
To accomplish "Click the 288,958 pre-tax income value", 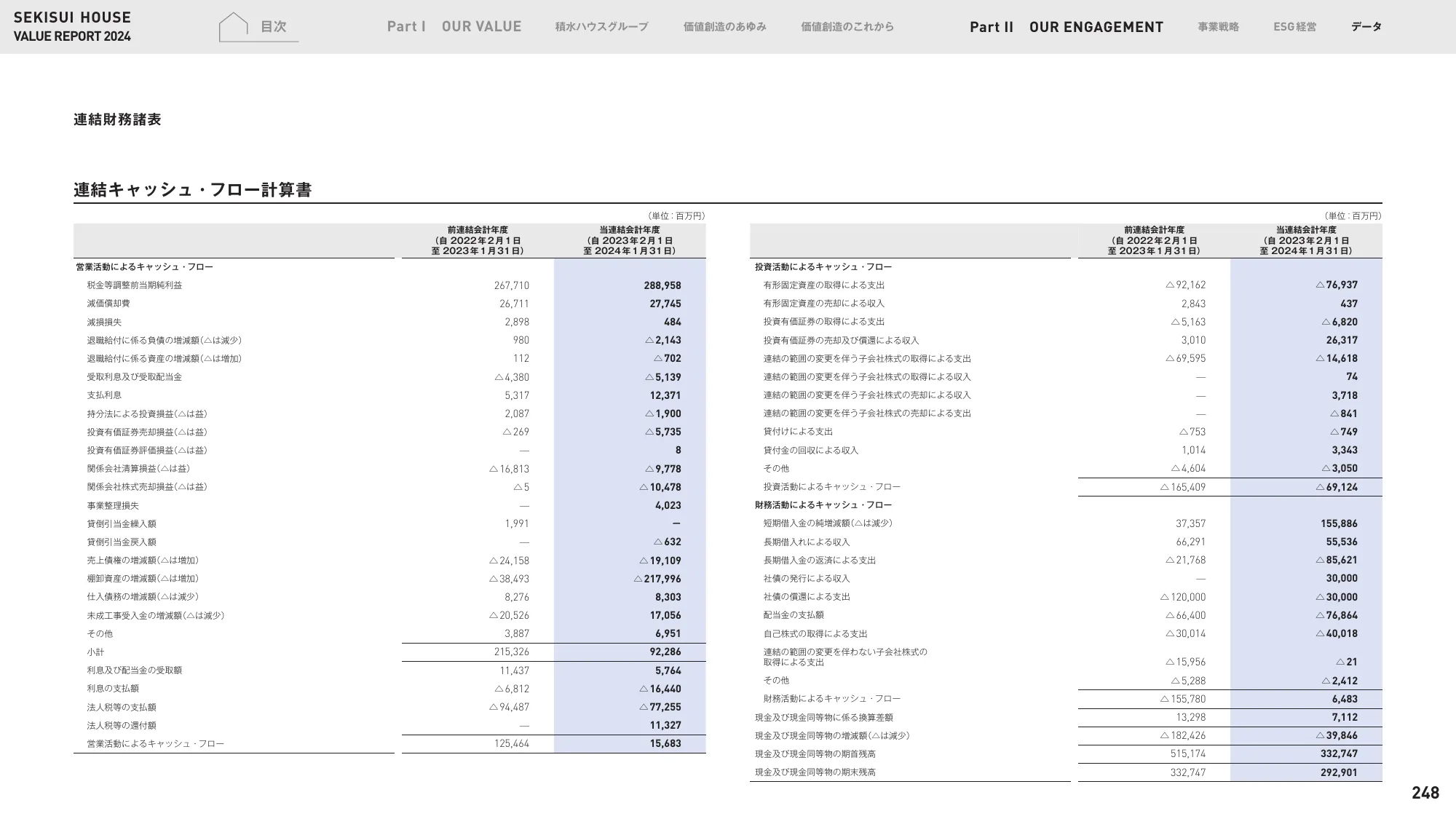I will click(662, 285).
